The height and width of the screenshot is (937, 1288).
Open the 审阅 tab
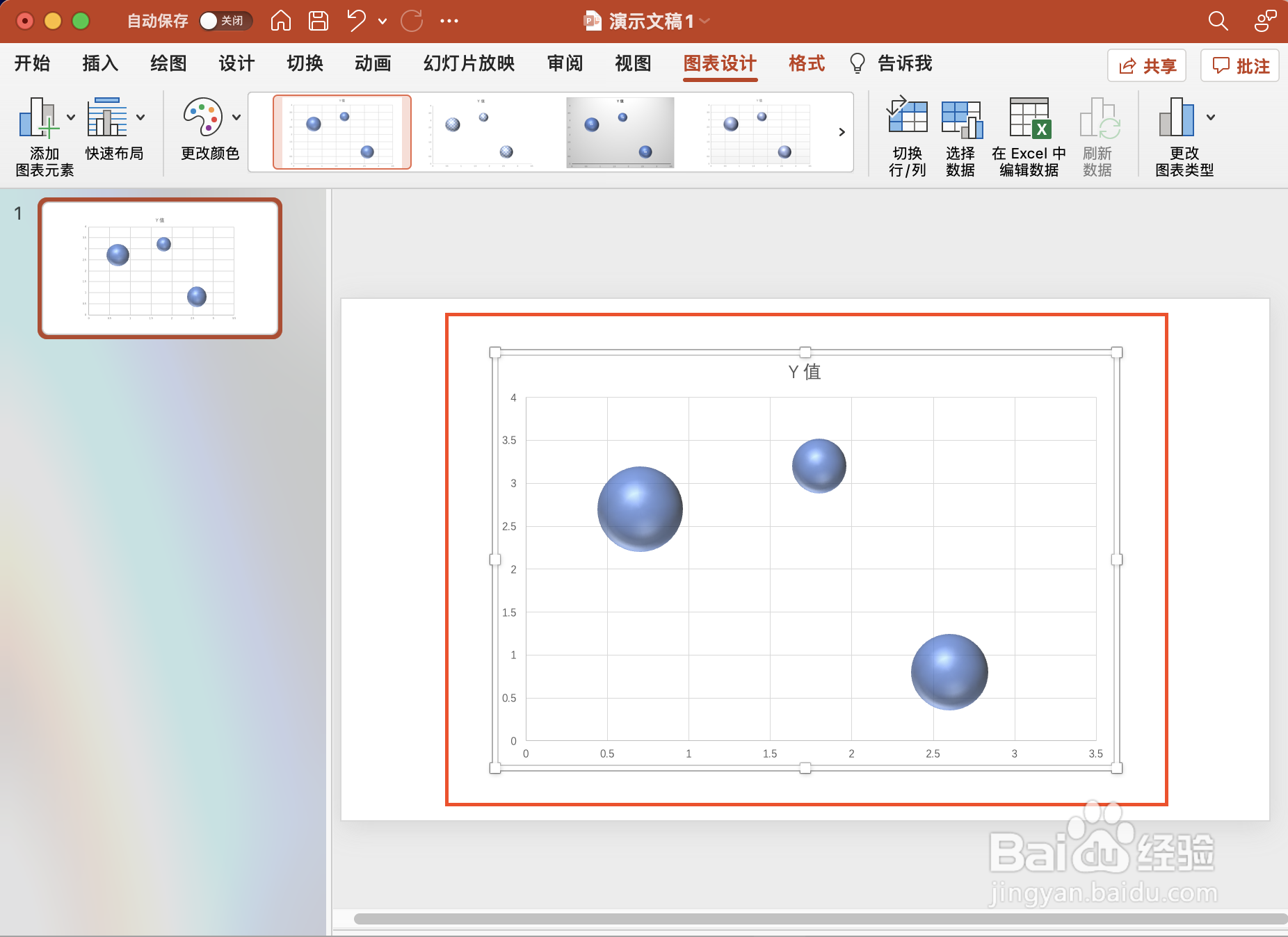tap(565, 63)
